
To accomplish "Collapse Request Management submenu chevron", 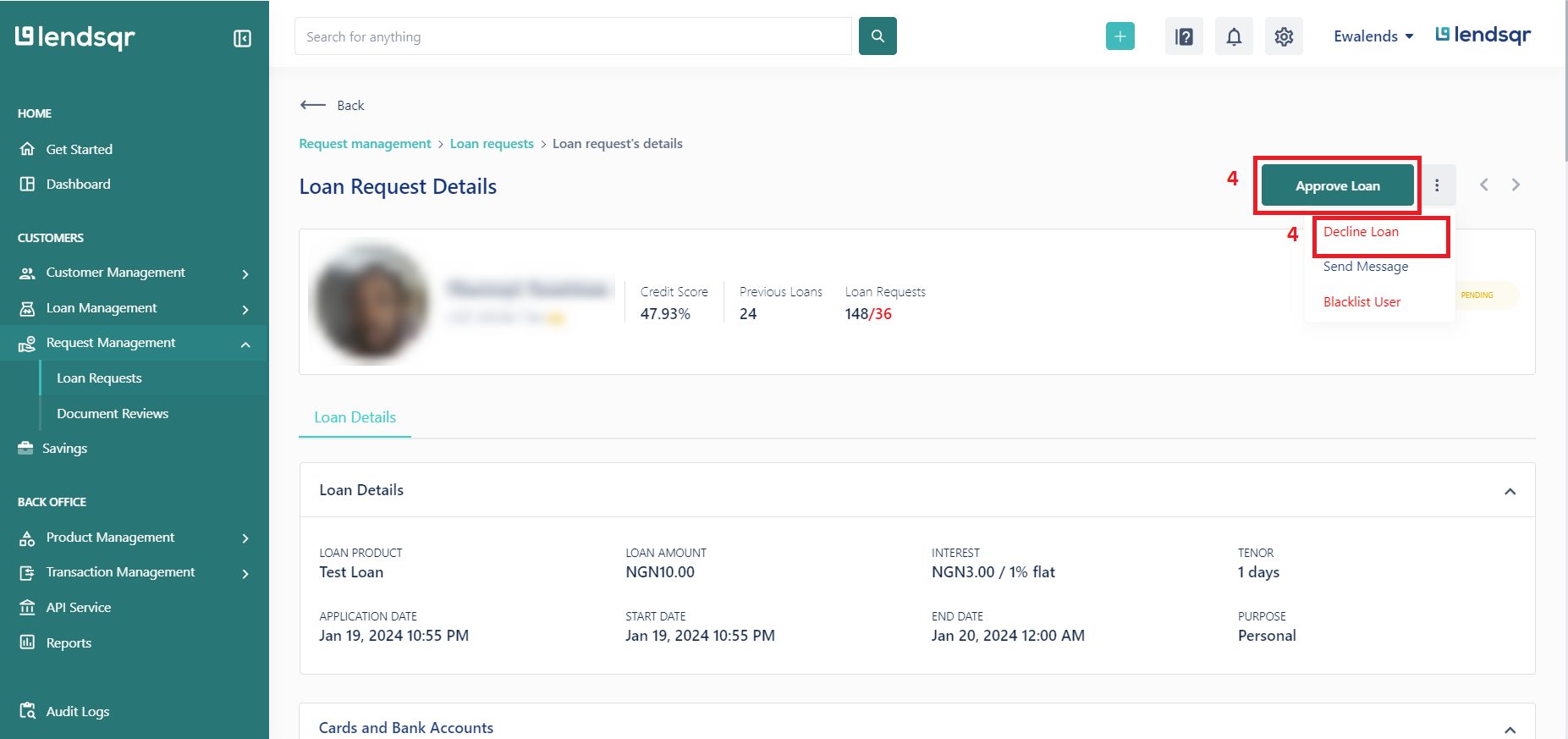I will tap(245, 344).
